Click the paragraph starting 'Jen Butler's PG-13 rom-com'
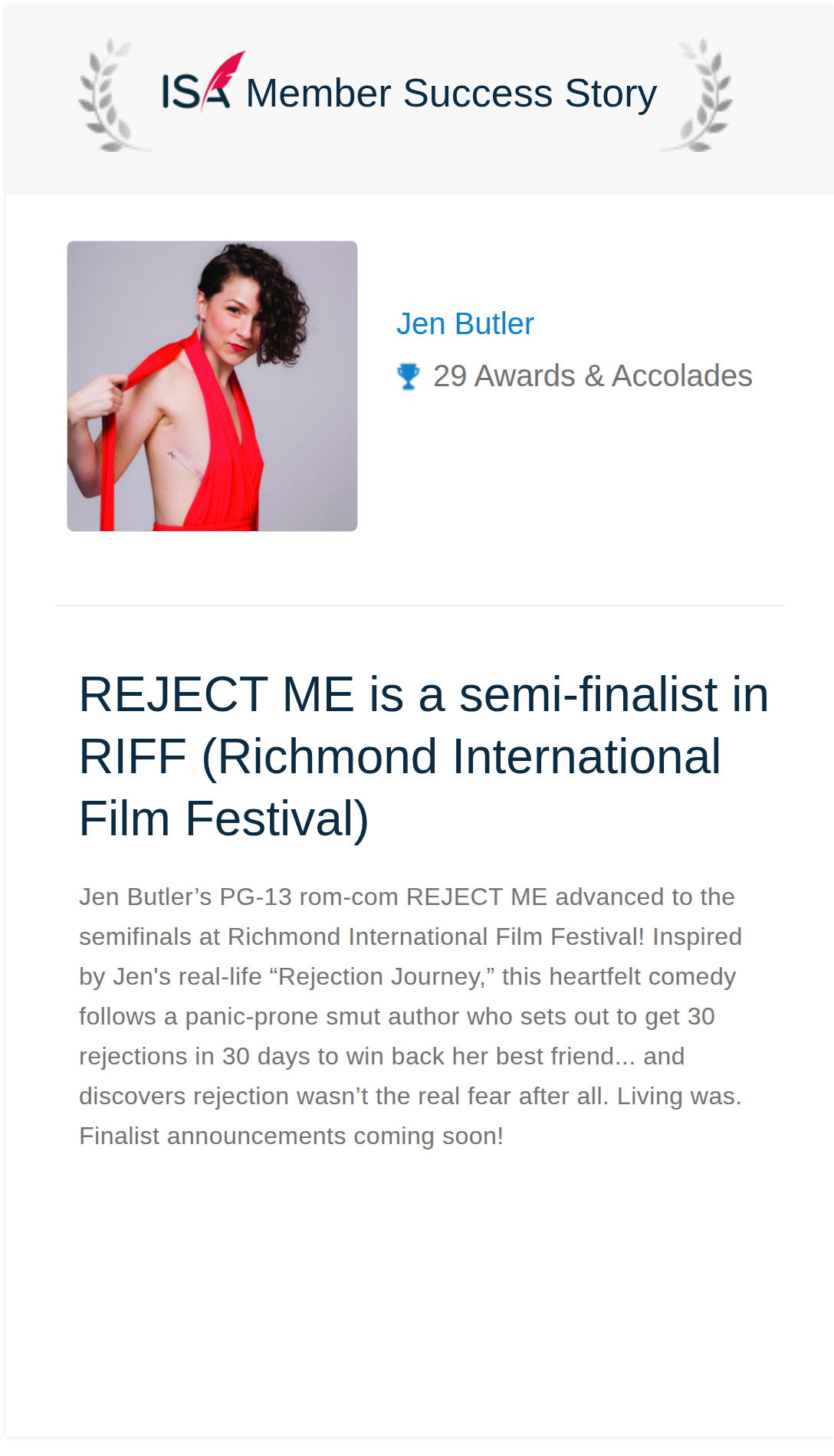The height and width of the screenshot is (1456, 834). (x=411, y=1016)
